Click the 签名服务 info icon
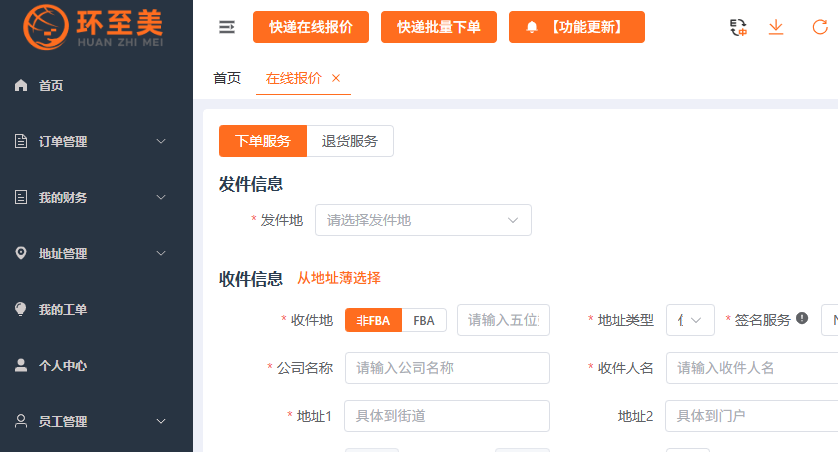Image resolution: width=838 pixels, height=452 pixels. (802, 319)
